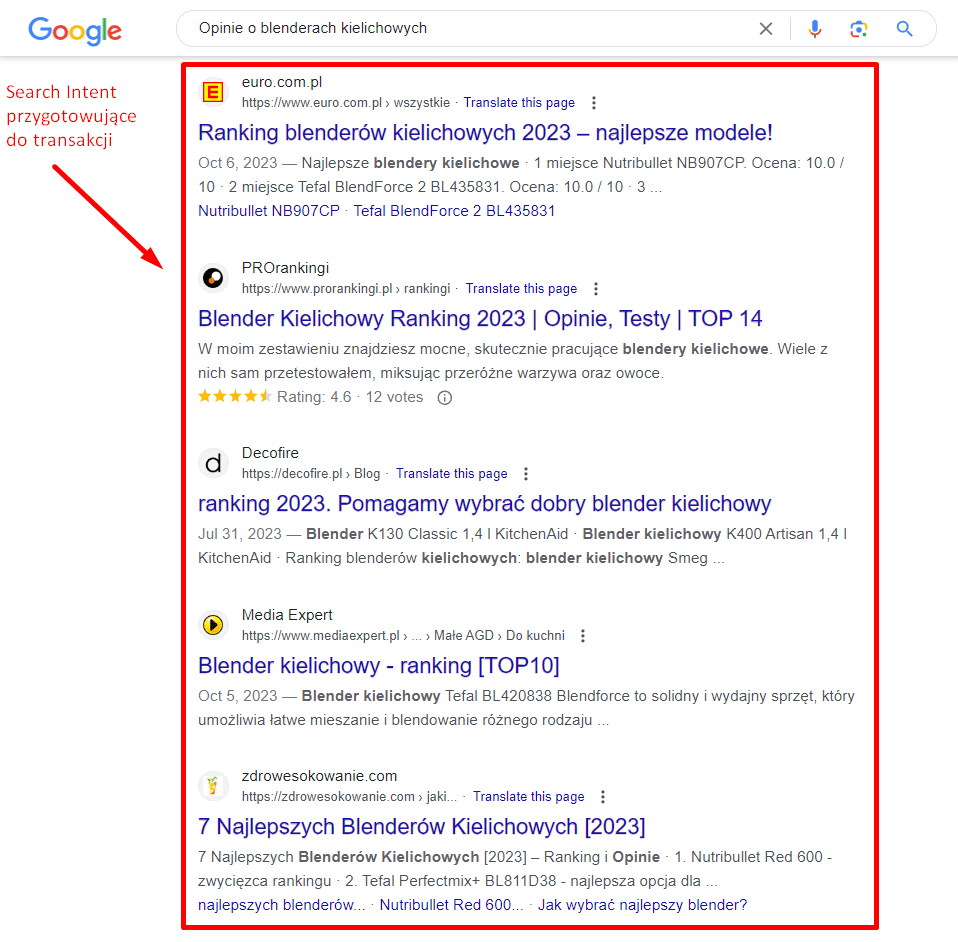
Task: Click the Media Expert favicon
Action: 213,625
